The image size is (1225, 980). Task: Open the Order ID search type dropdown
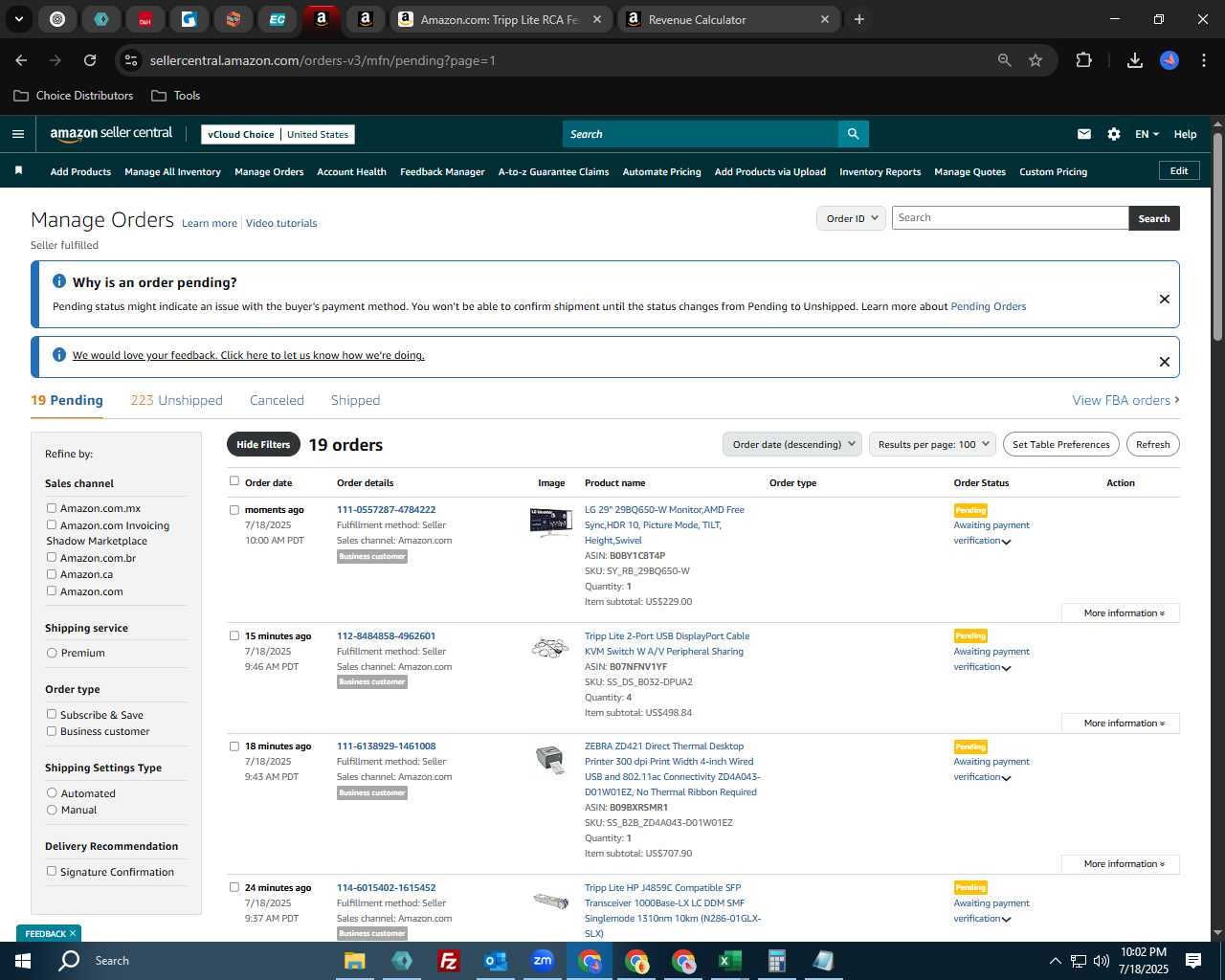pyautogui.click(x=852, y=218)
